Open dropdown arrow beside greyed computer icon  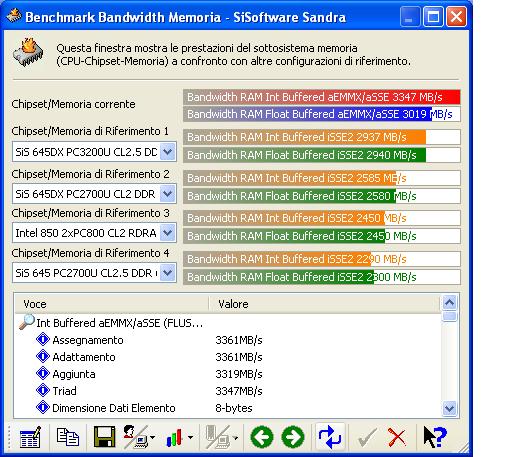point(236,438)
